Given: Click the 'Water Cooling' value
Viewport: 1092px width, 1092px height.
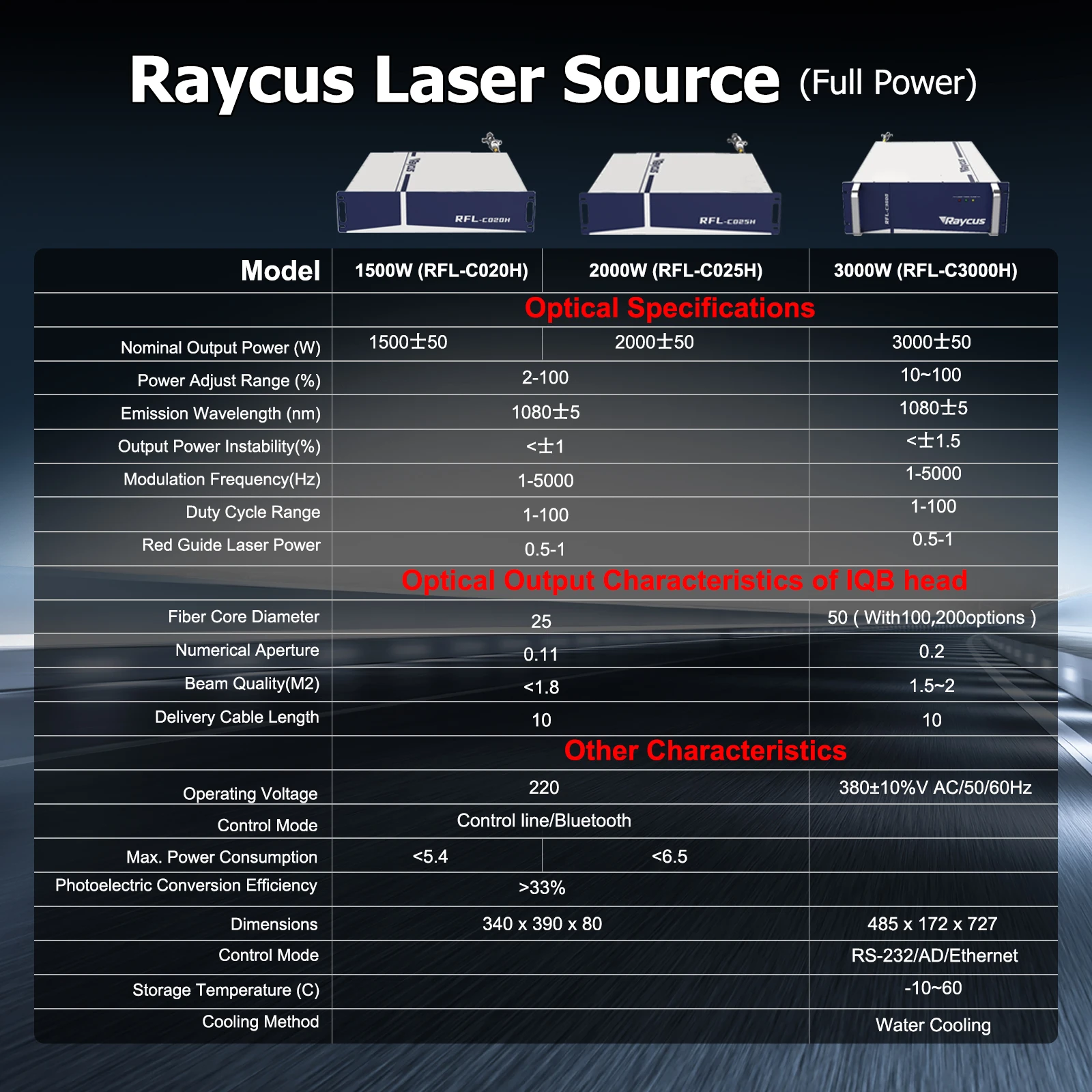Looking at the screenshot, I should pos(933,1025).
